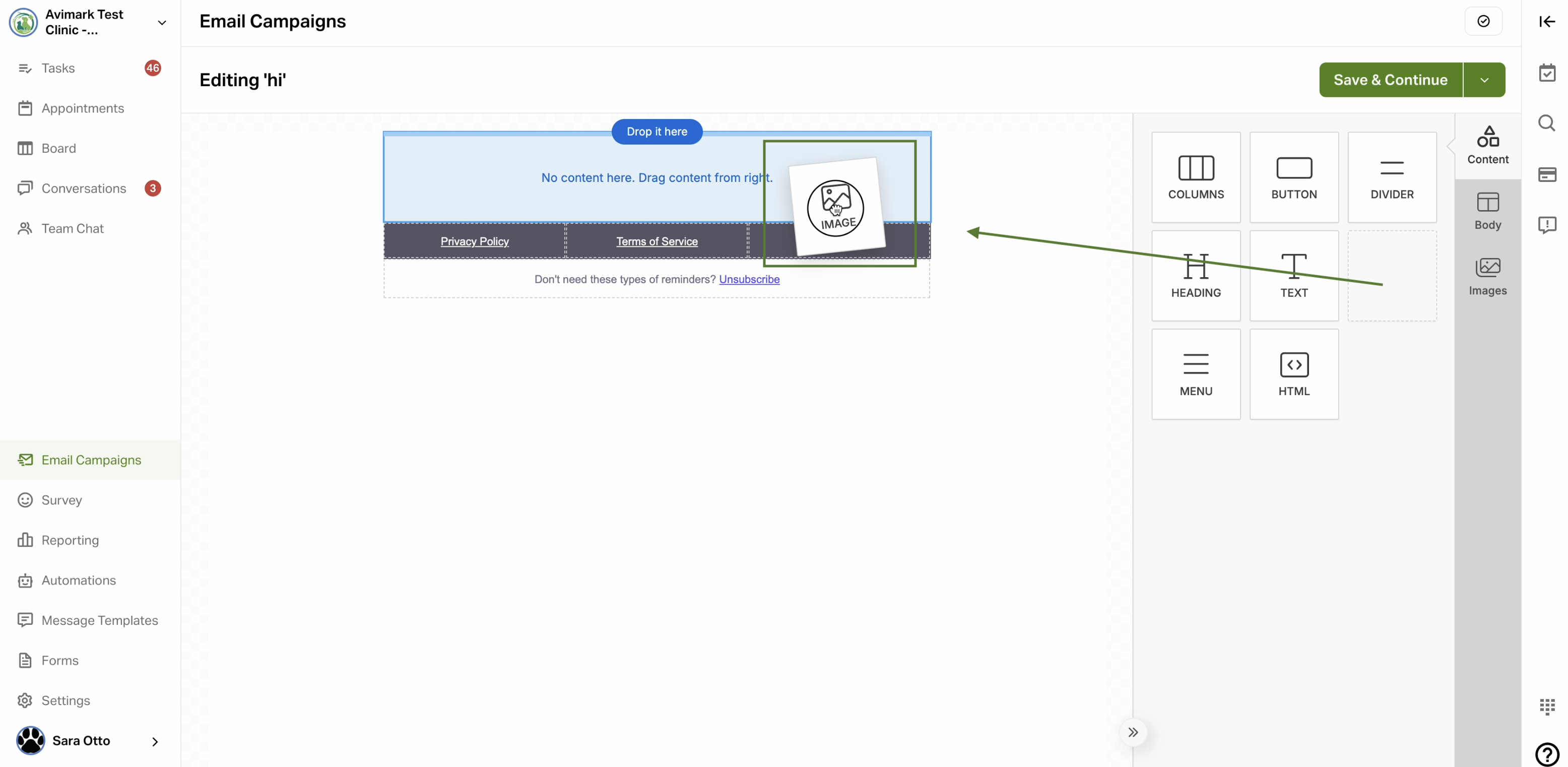The height and width of the screenshot is (767, 1568).
Task: Click the checkmark circle status button
Action: tap(1483, 21)
